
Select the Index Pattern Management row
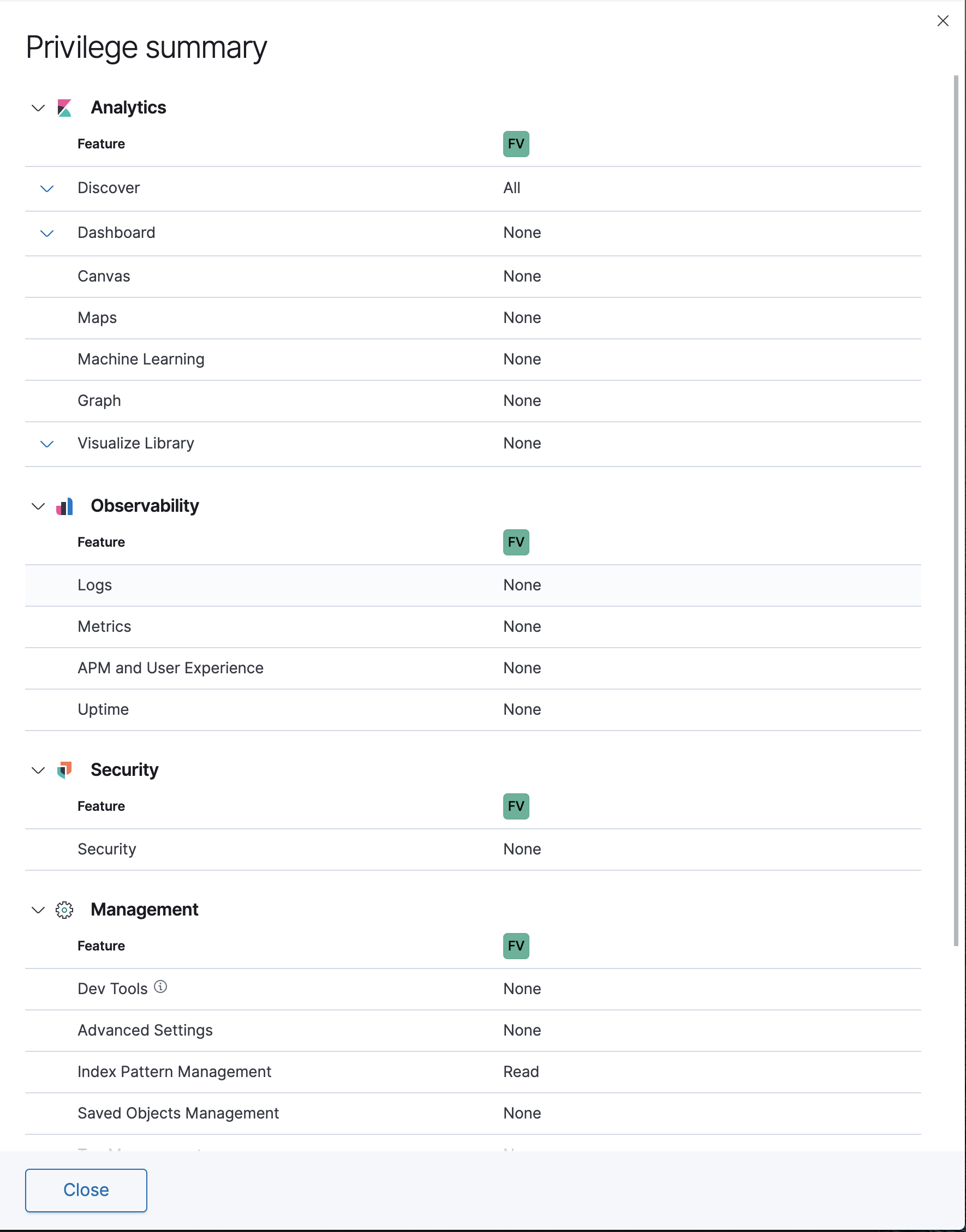pos(283,1072)
